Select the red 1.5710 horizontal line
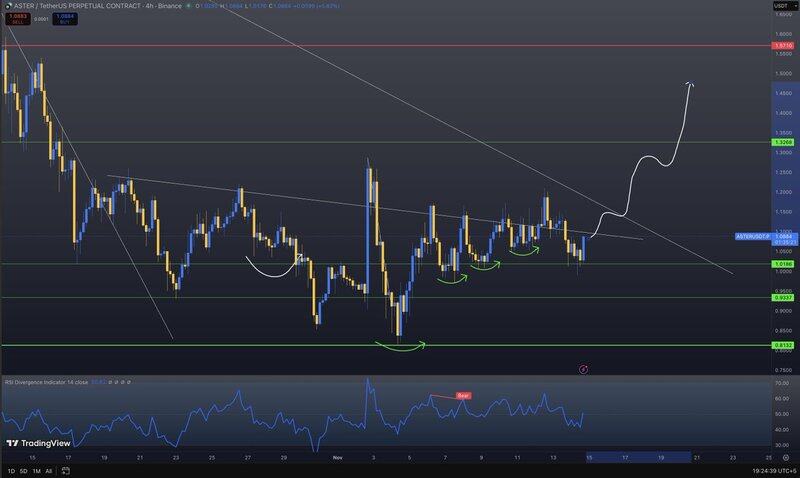 (x=400, y=46)
